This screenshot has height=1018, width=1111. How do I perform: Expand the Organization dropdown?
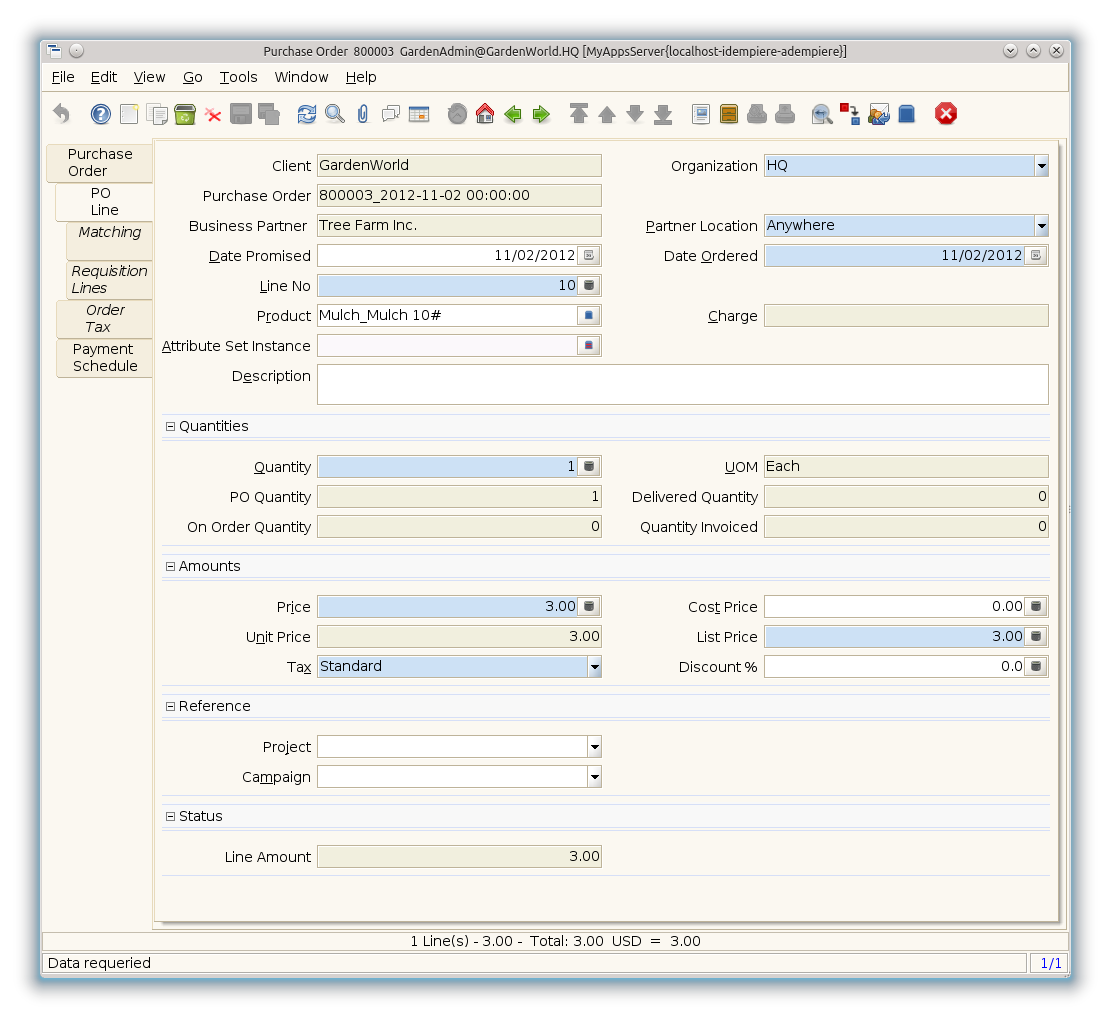point(1041,166)
